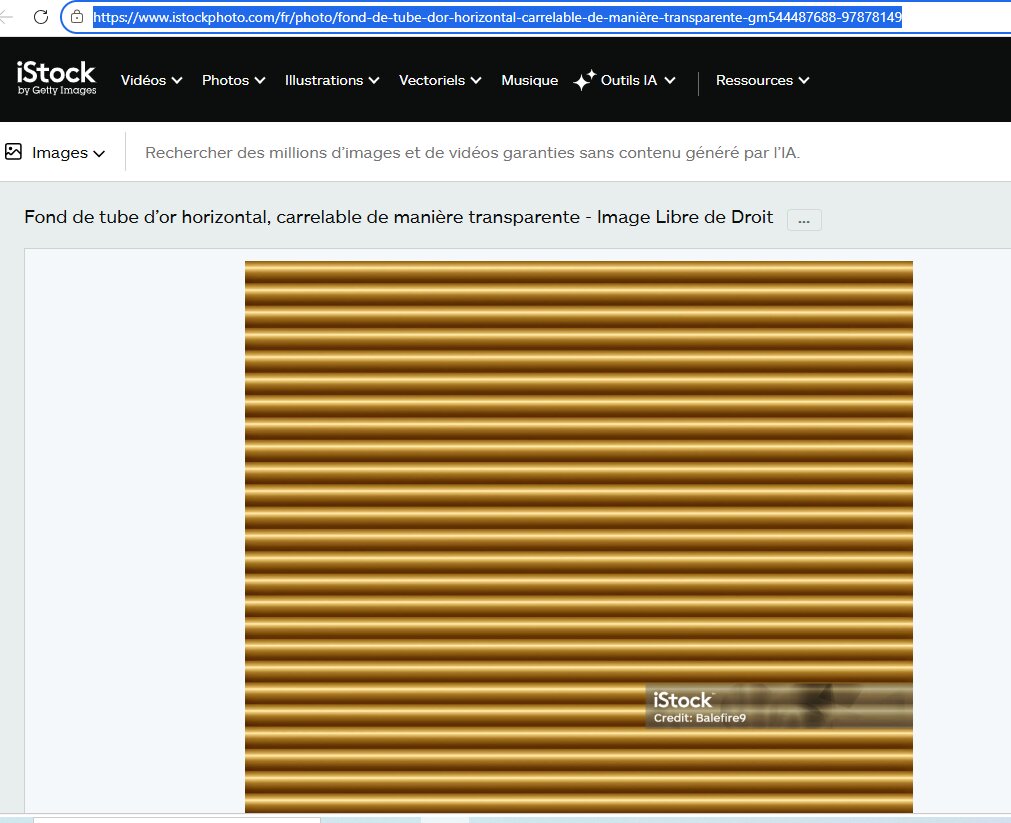The image size is (1011, 823).
Task: Click the gold tube background image preview
Action: 578,537
